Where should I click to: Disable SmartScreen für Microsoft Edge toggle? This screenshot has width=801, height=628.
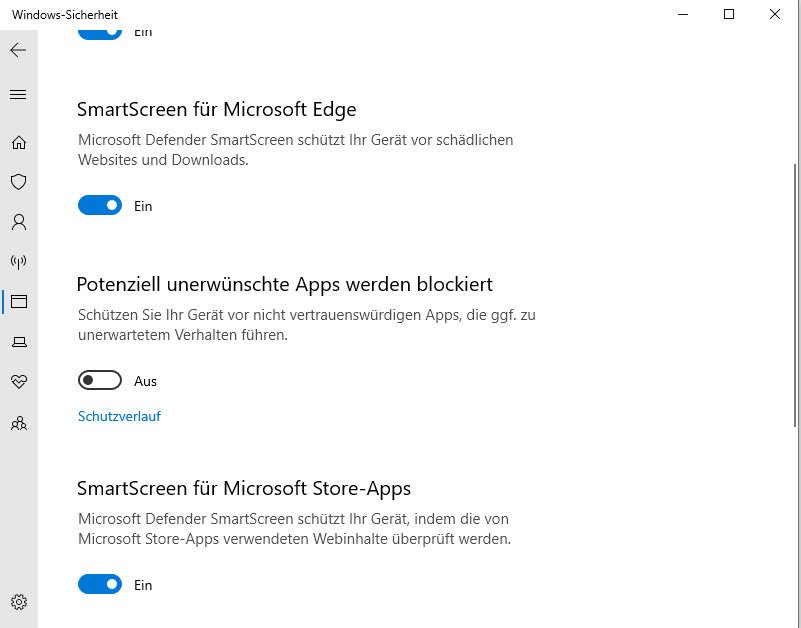[100, 206]
